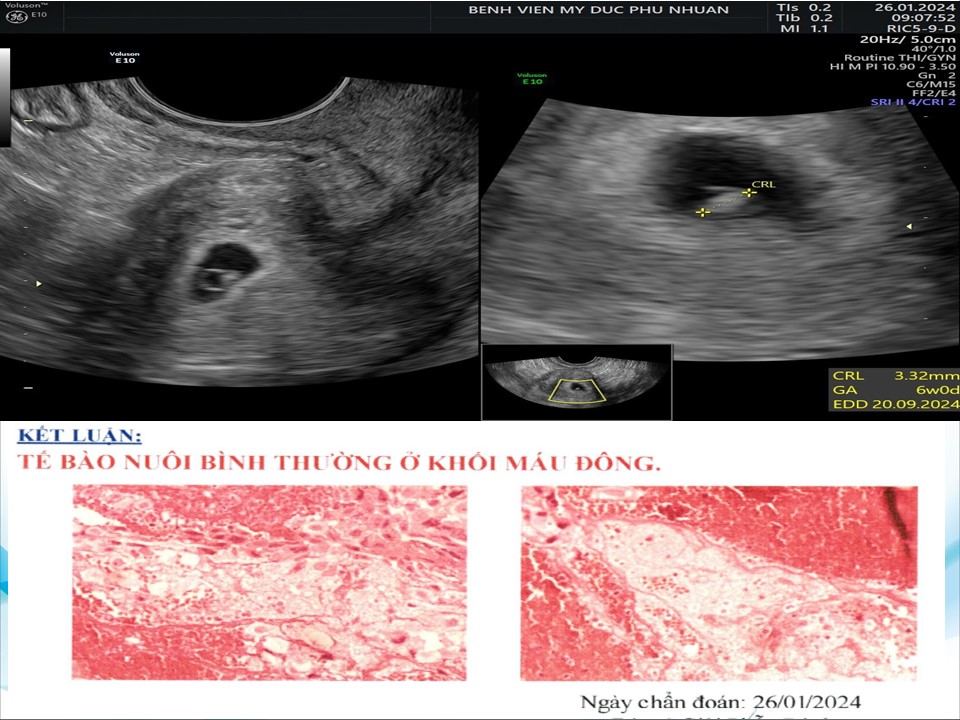Click the grayscale bar at far left
Screen dimensions: 960x720
pyautogui.click(x=5, y=96)
